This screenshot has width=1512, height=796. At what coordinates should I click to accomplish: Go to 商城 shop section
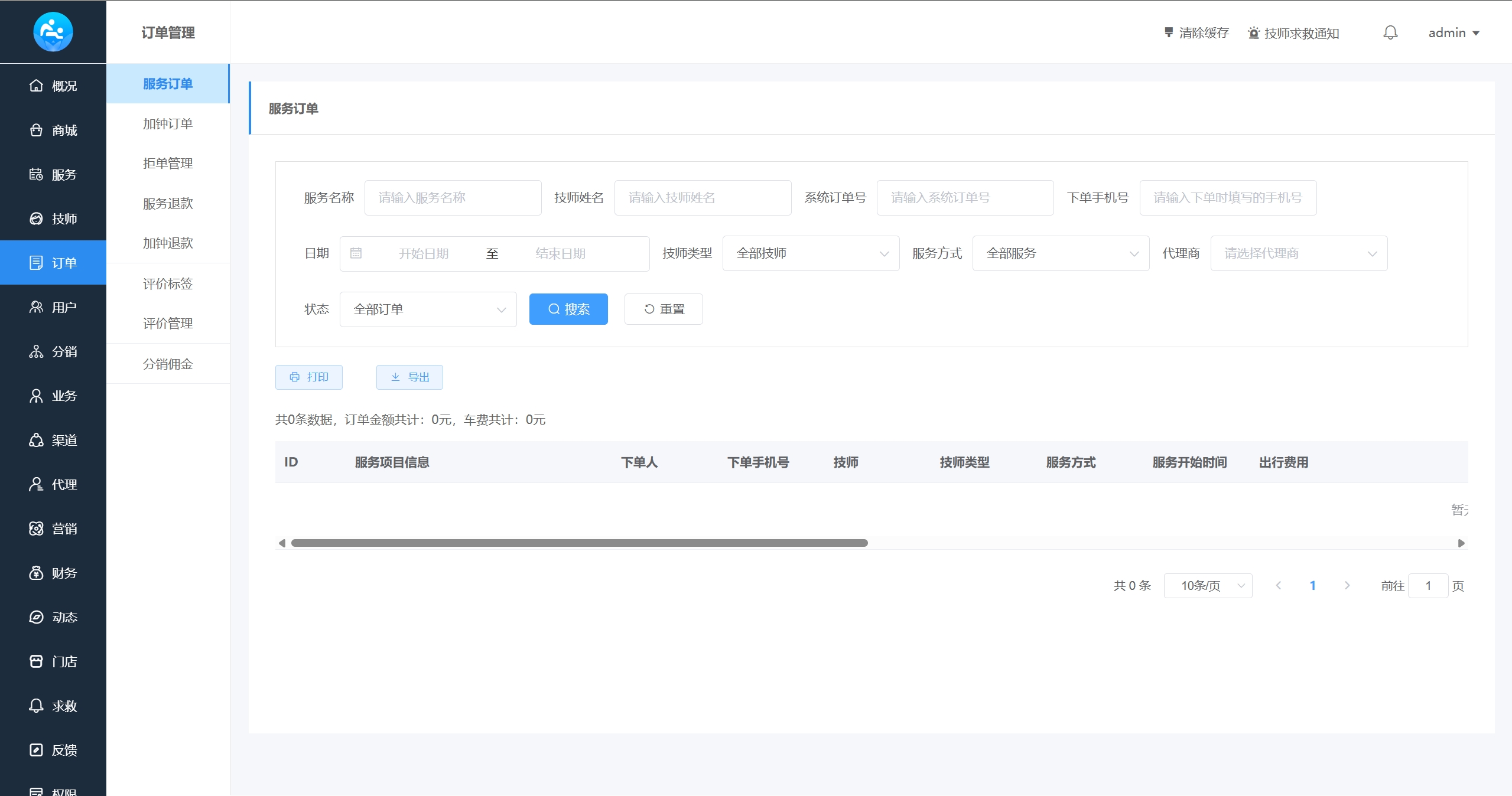click(53, 131)
